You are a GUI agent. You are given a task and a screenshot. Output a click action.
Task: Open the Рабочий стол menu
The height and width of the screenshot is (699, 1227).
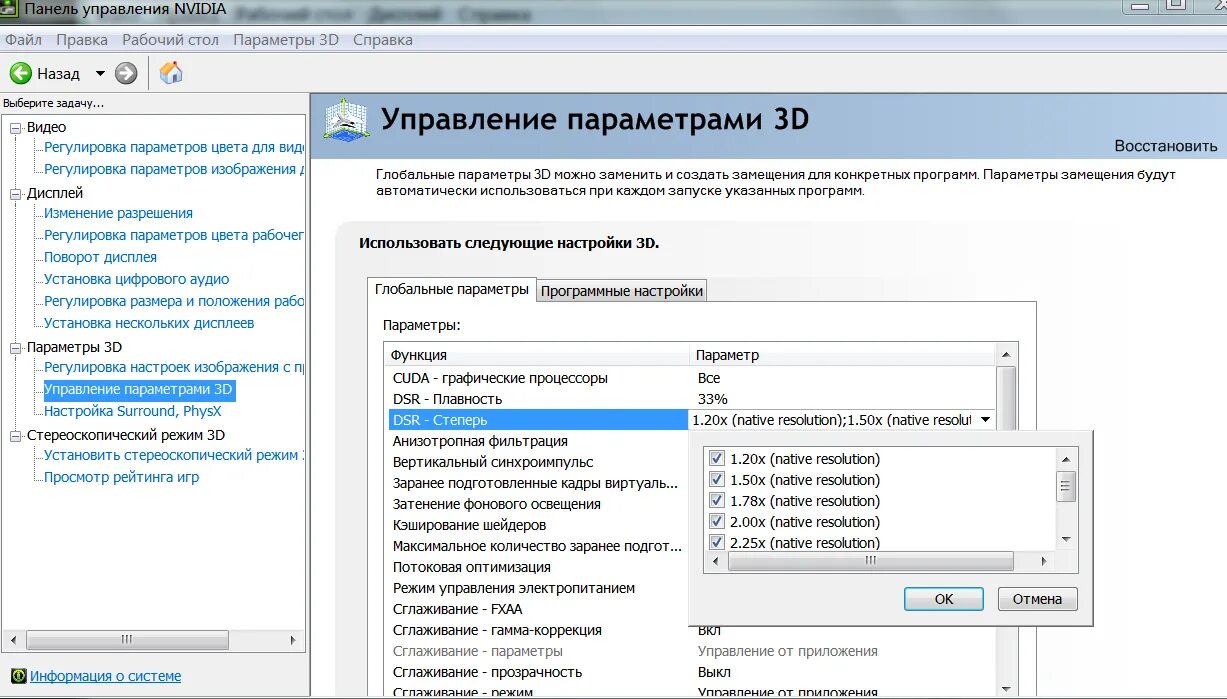click(171, 40)
